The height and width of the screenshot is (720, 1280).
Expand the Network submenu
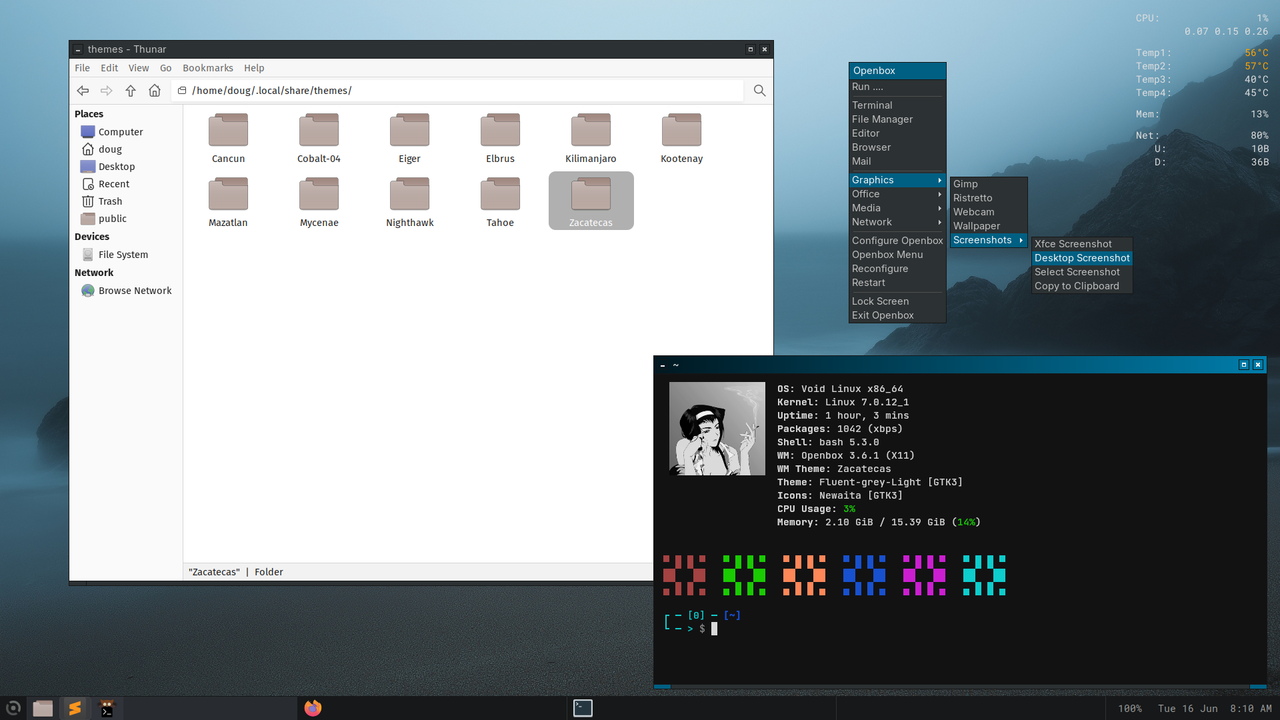point(897,222)
